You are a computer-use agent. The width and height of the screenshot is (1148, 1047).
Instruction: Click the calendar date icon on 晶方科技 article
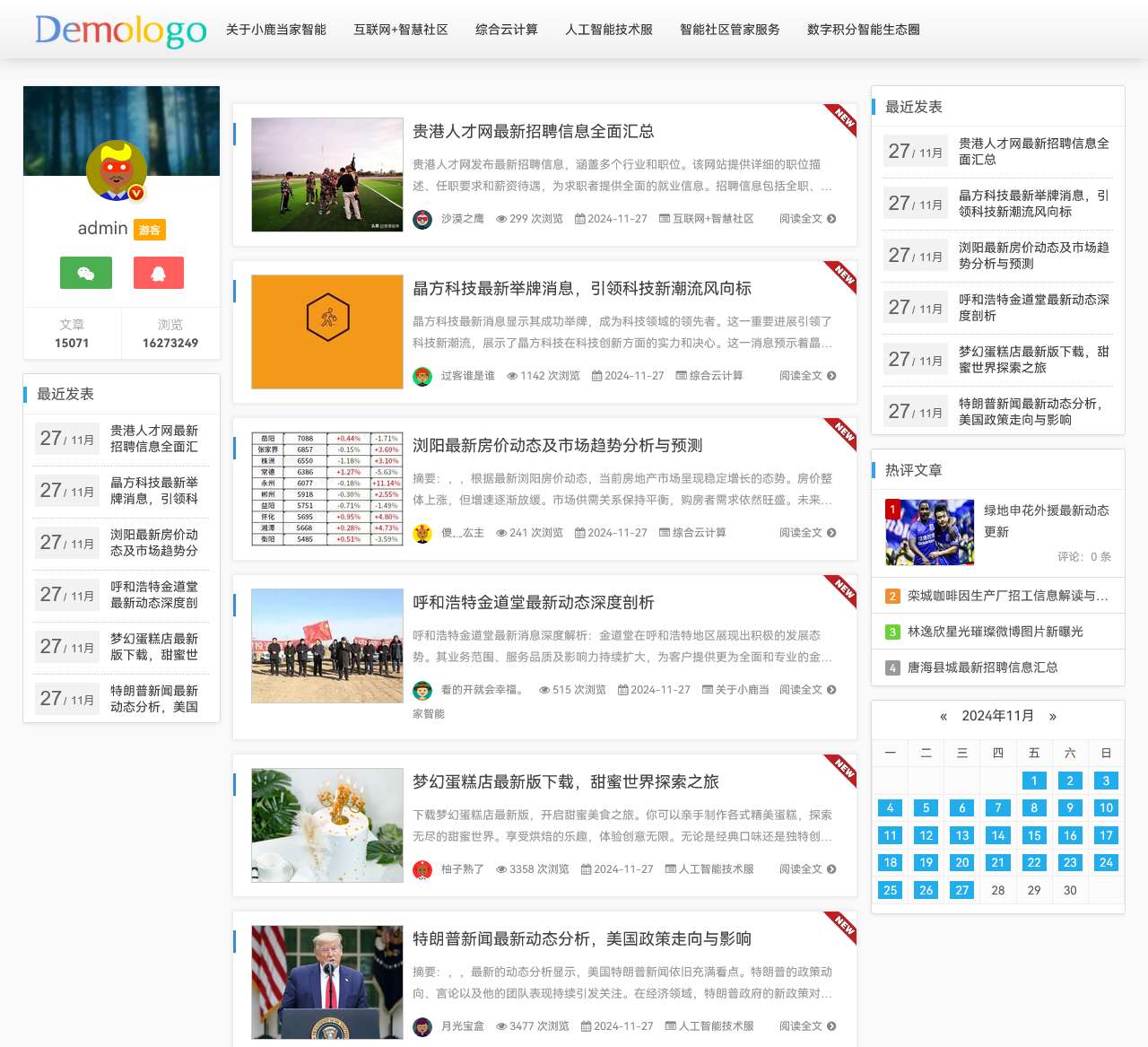(x=597, y=376)
